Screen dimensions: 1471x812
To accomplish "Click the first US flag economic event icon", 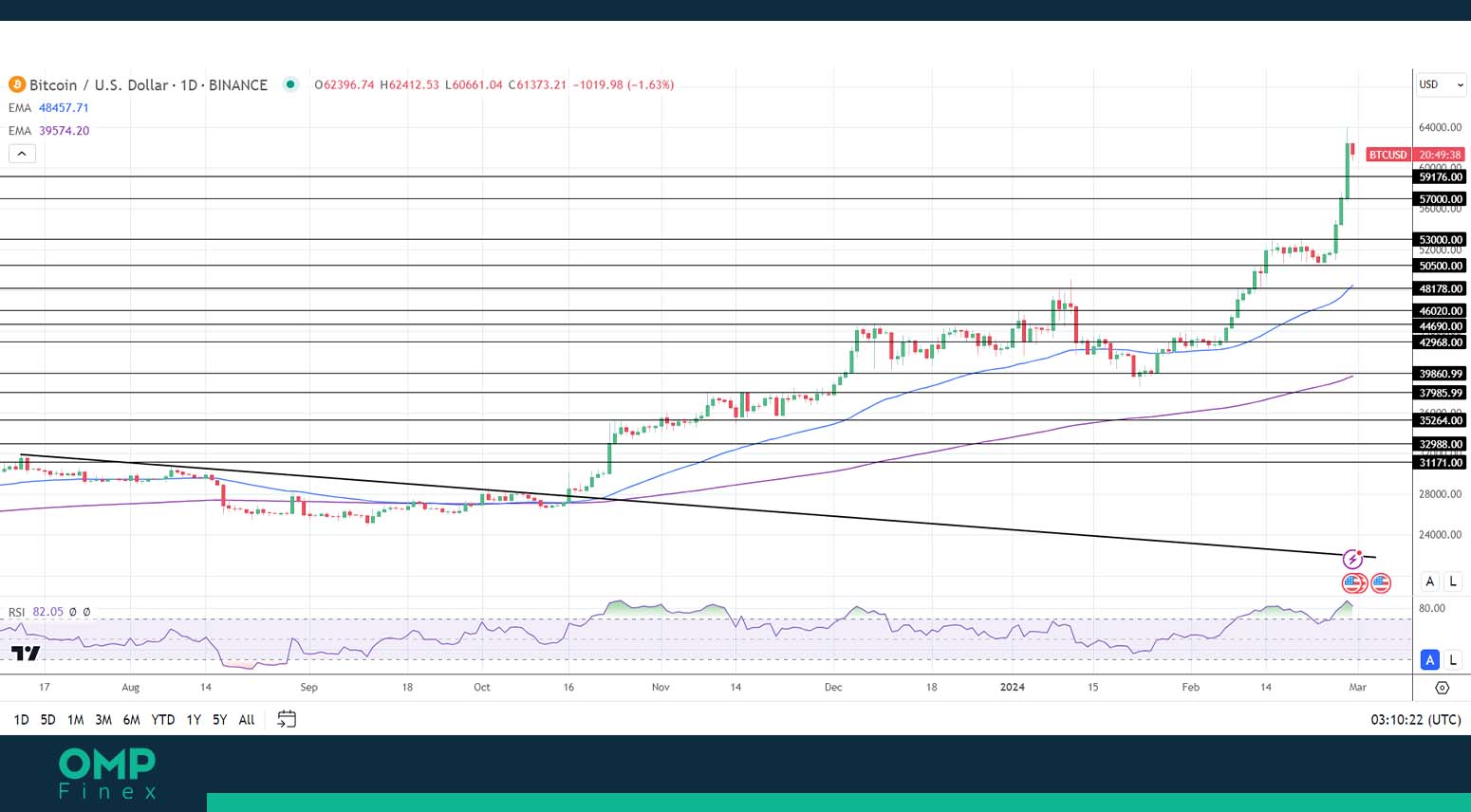I will coord(1353,582).
